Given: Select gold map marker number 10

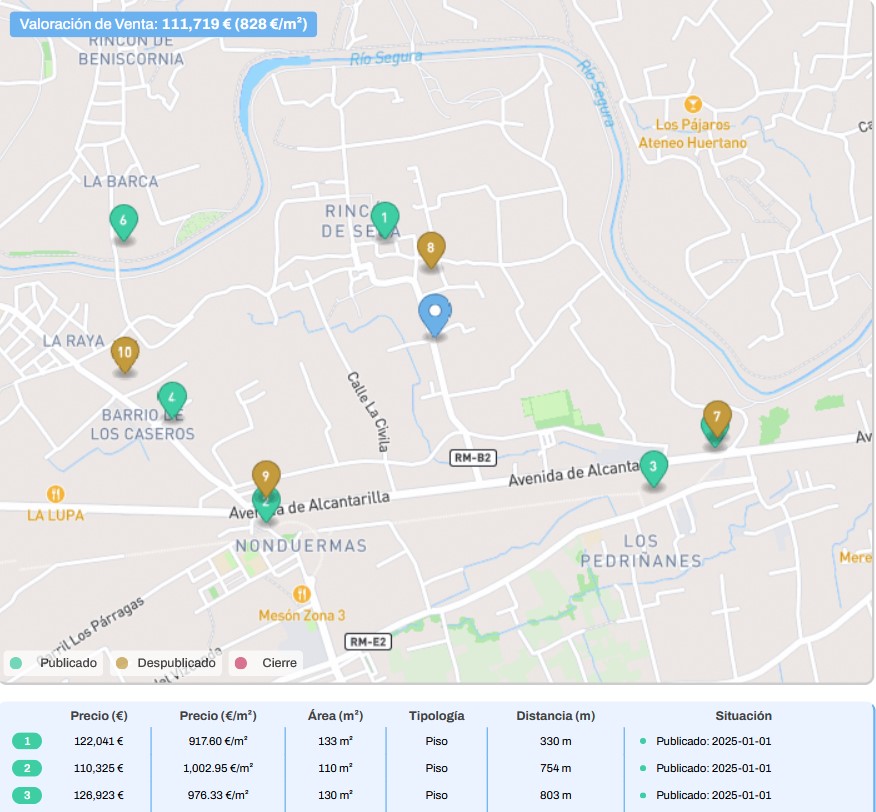Looking at the screenshot, I should click(x=125, y=352).
